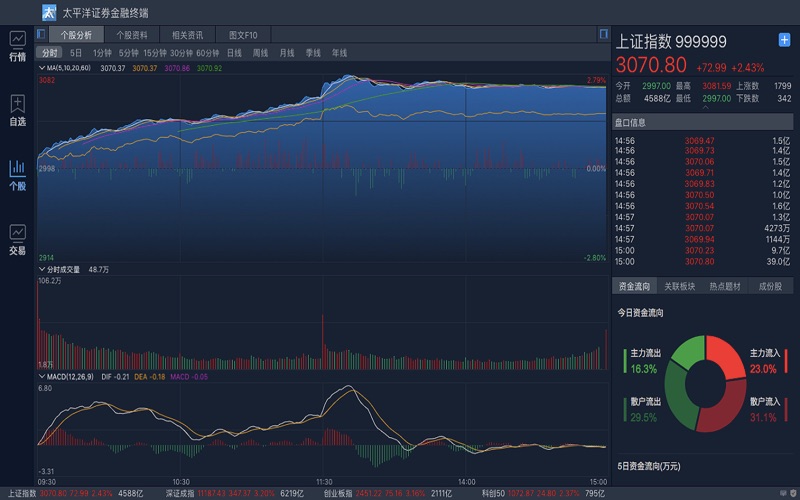Select the 个股 stock chart sidebar icon
Screen dimensions: 800x500
[x=17, y=174]
